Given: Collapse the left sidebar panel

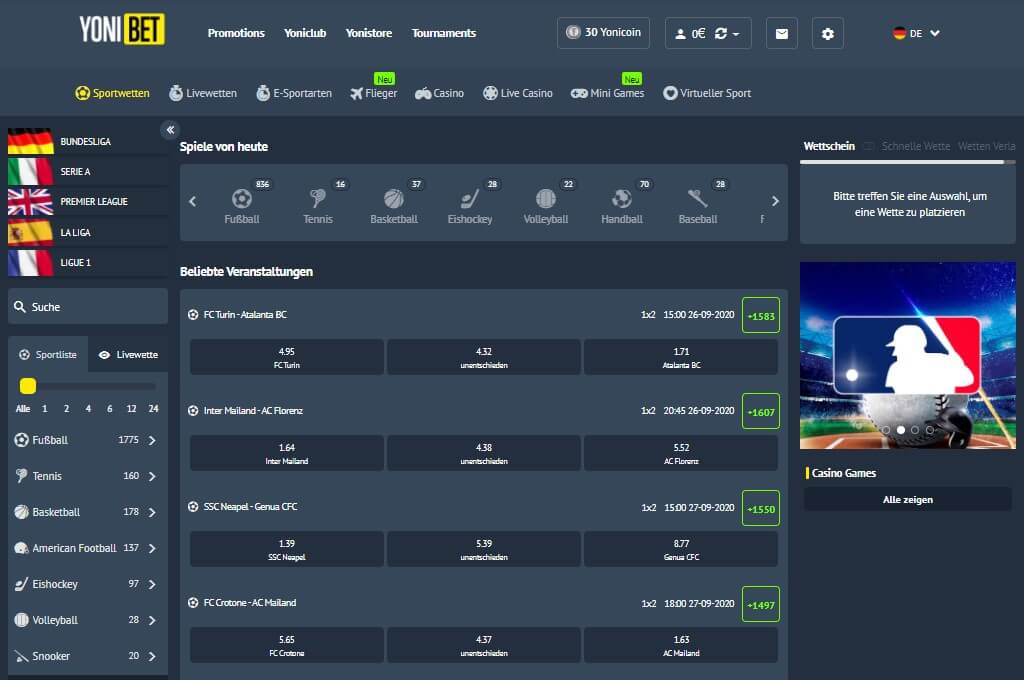Looking at the screenshot, I should click(x=170, y=129).
